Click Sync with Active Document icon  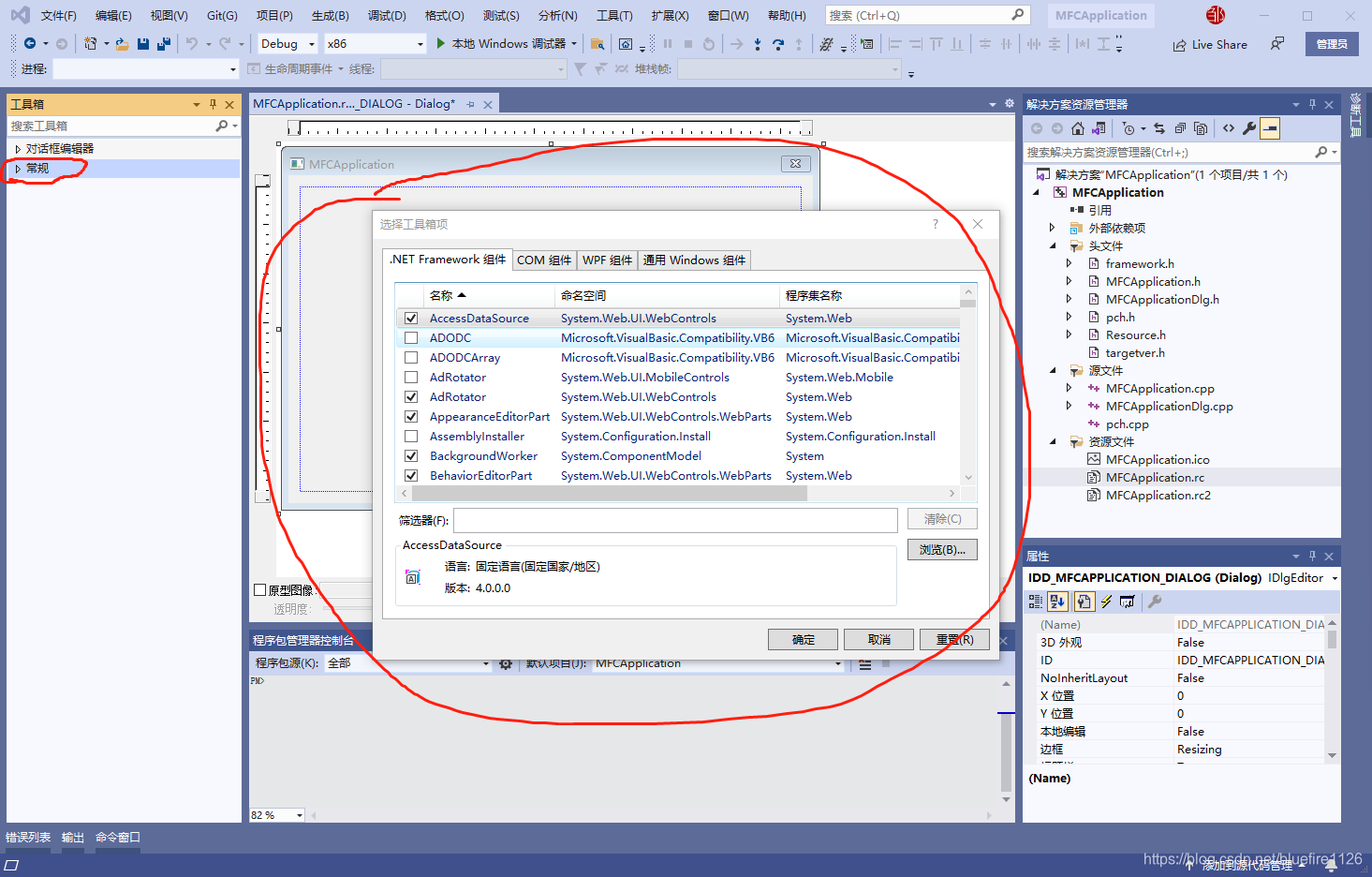(1159, 128)
